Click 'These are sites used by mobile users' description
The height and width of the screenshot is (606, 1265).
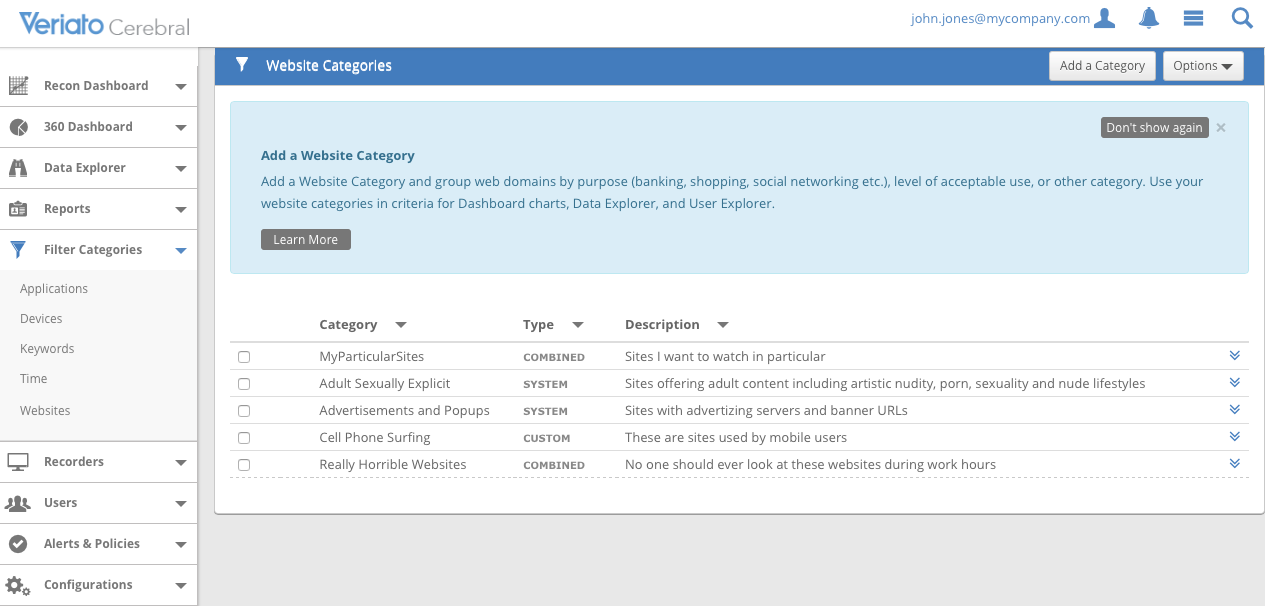736,437
